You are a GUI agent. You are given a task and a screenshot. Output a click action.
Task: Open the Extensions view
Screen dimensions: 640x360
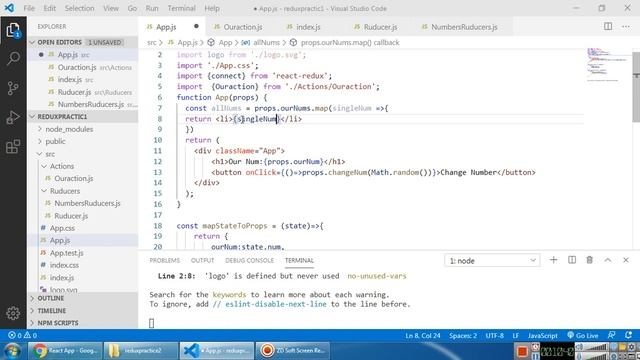(13, 147)
